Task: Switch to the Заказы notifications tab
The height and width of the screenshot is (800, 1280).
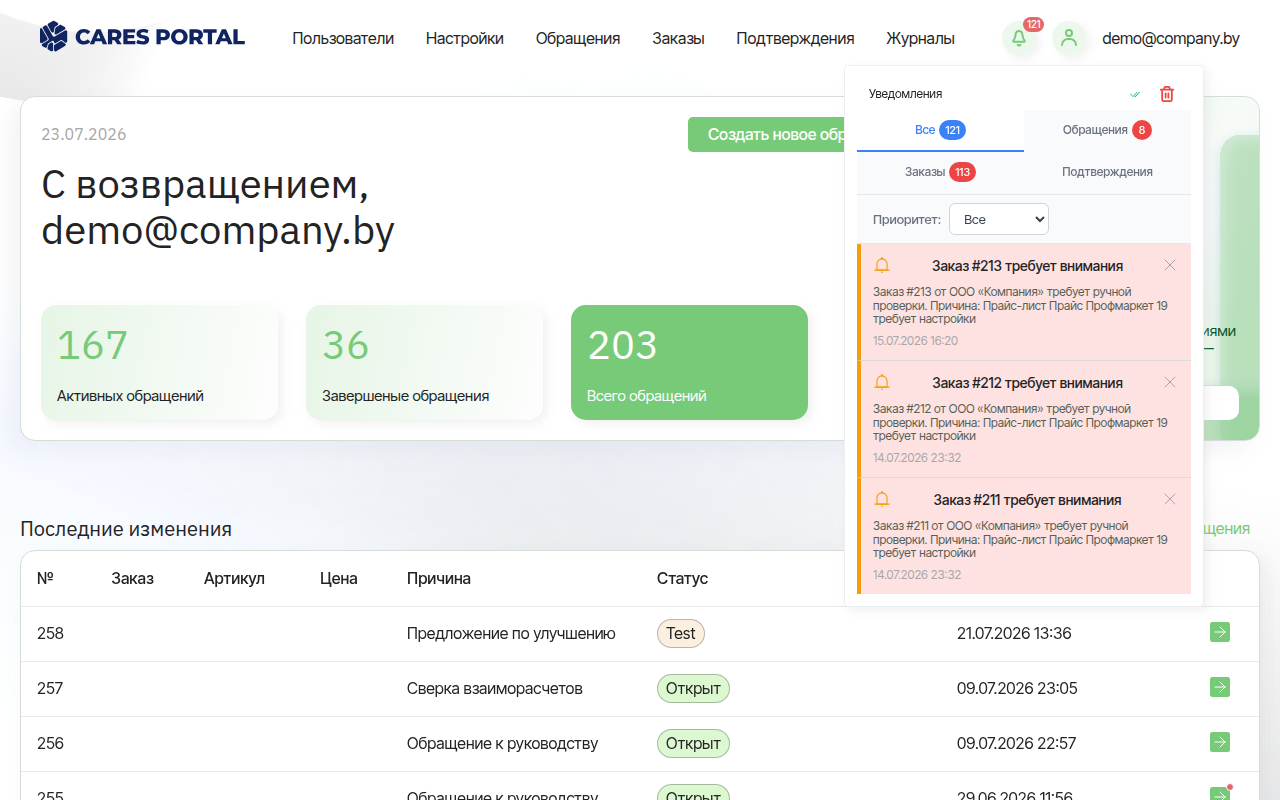Action: point(940,172)
